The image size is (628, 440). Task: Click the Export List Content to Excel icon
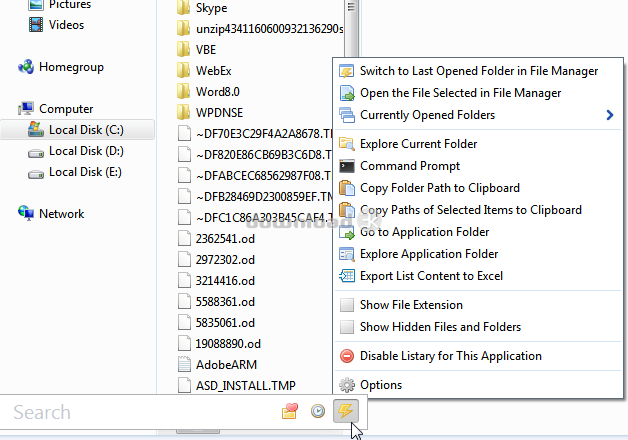pos(347,276)
